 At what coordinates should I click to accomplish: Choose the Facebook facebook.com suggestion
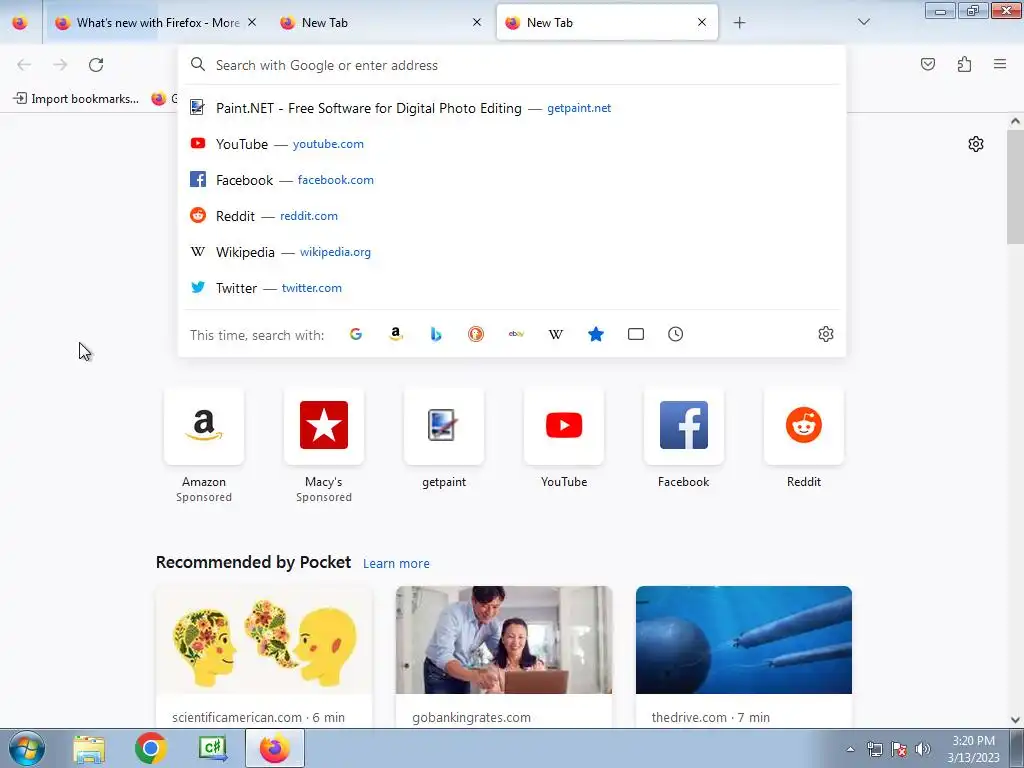pyautogui.click(x=511, y=180)
